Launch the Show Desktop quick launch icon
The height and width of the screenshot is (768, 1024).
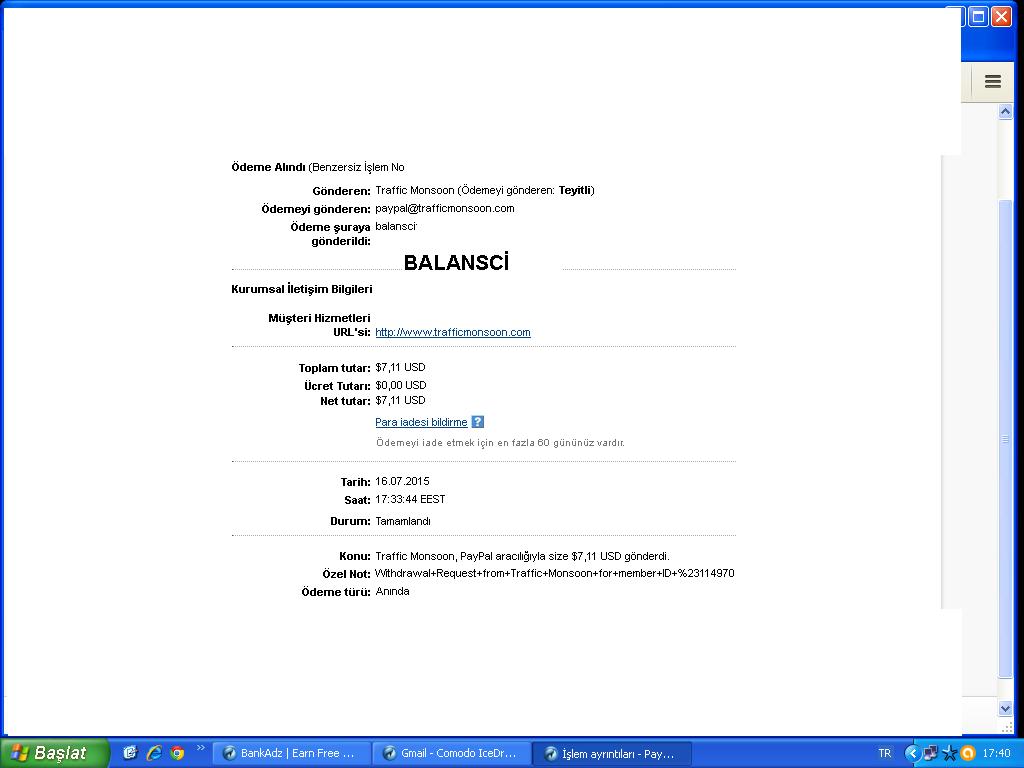pos(130,753)
